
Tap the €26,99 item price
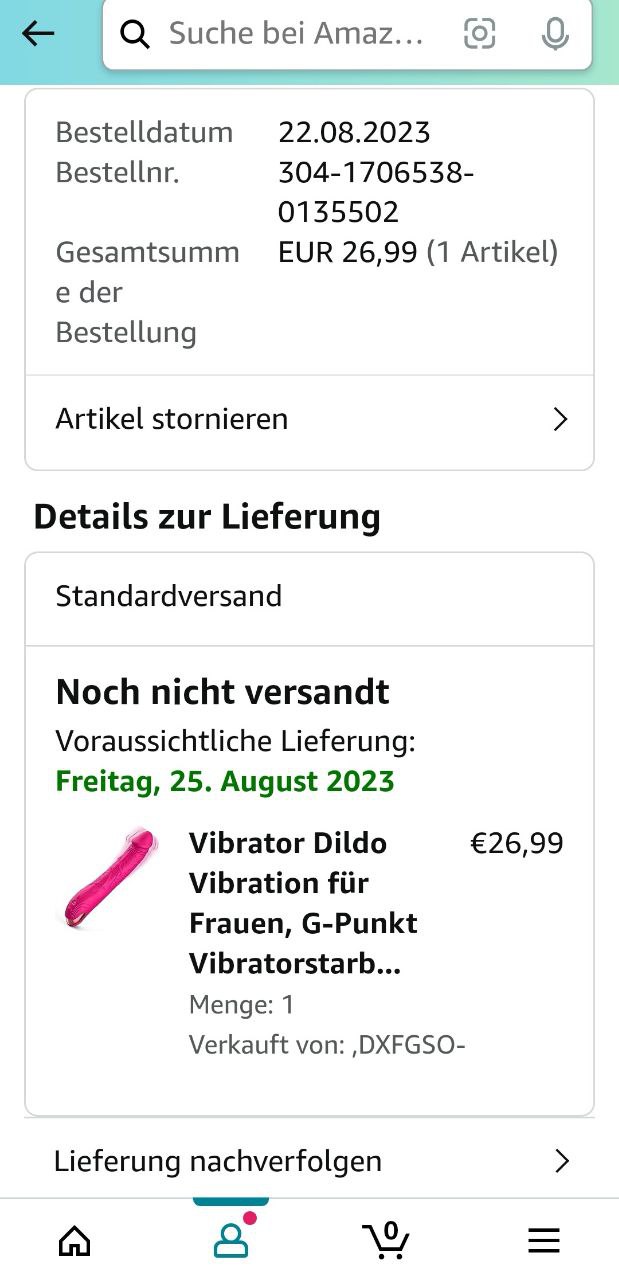516,843
